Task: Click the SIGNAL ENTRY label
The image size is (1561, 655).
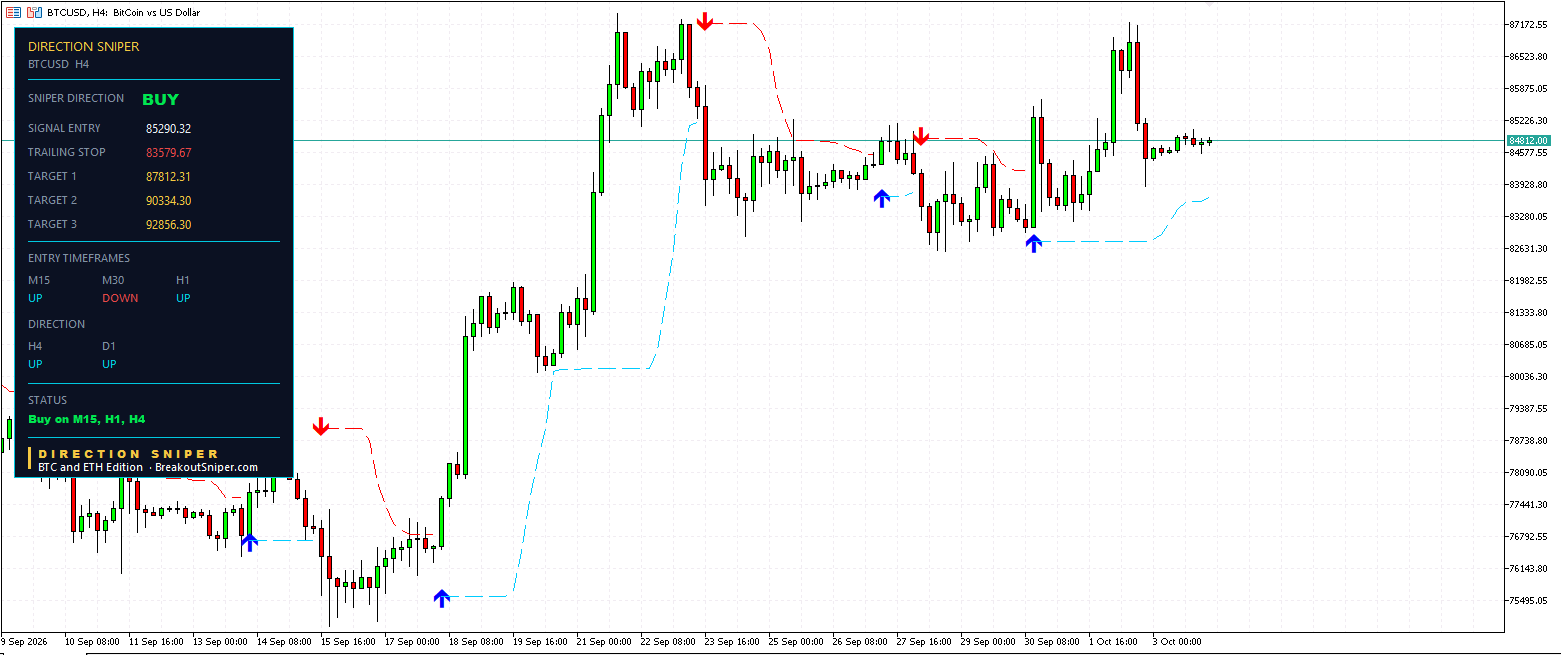Action: pyautogui.click(x=64, y=128)
